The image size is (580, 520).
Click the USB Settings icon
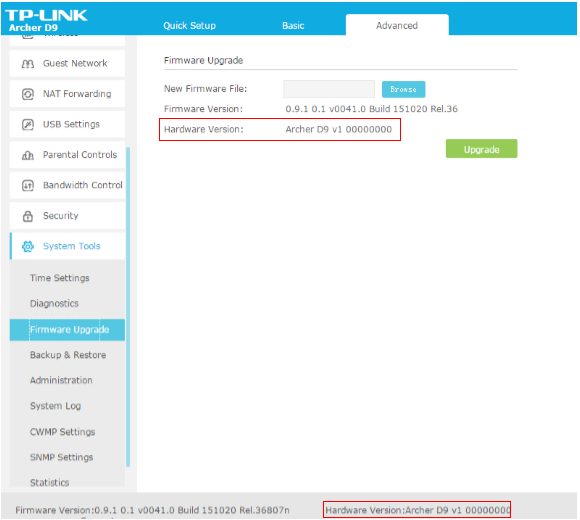pos(28,125)
